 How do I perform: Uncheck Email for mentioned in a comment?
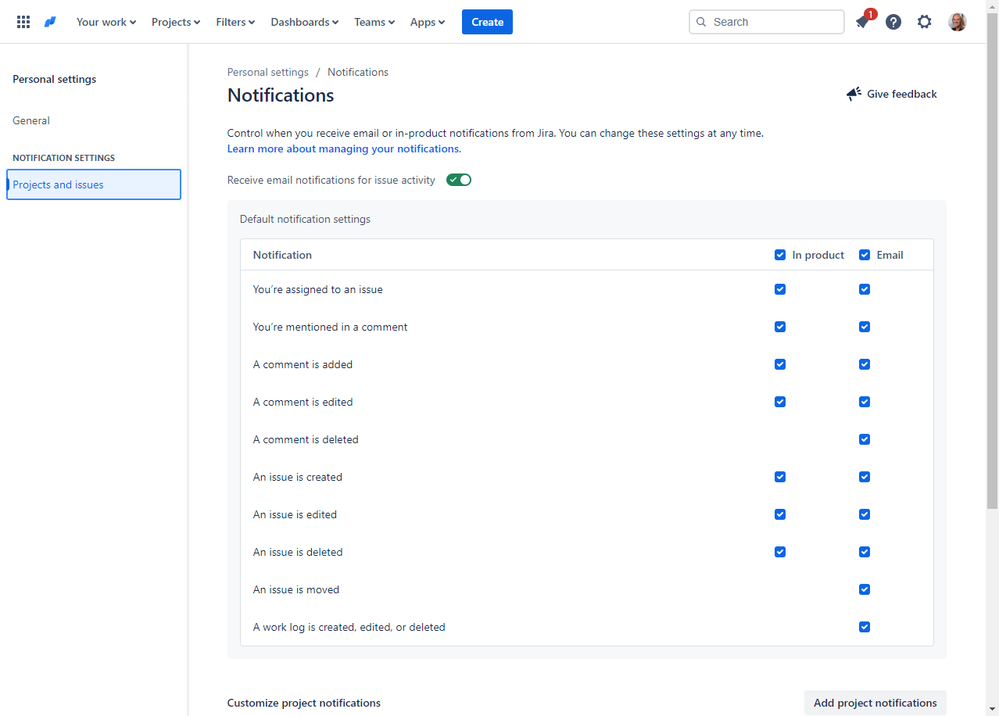(x=864, y=327)
